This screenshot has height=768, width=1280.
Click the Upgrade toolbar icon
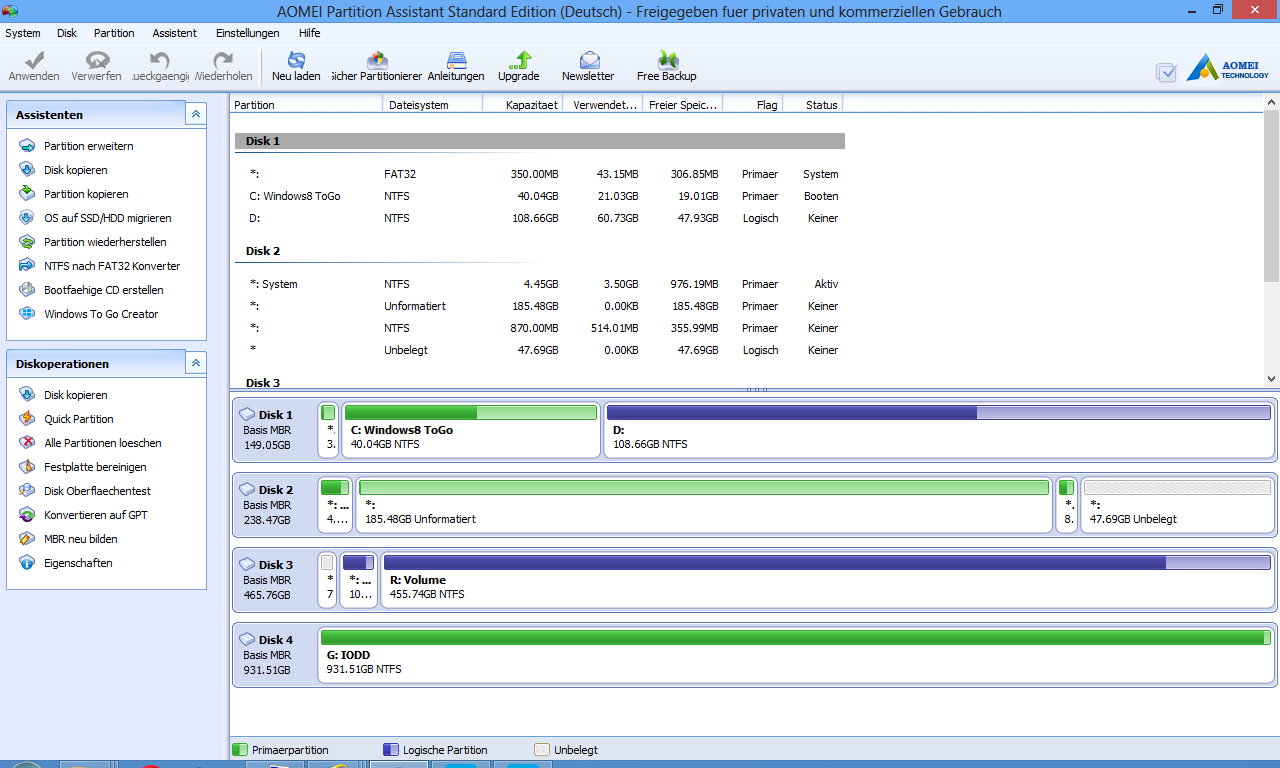[519, 67]
